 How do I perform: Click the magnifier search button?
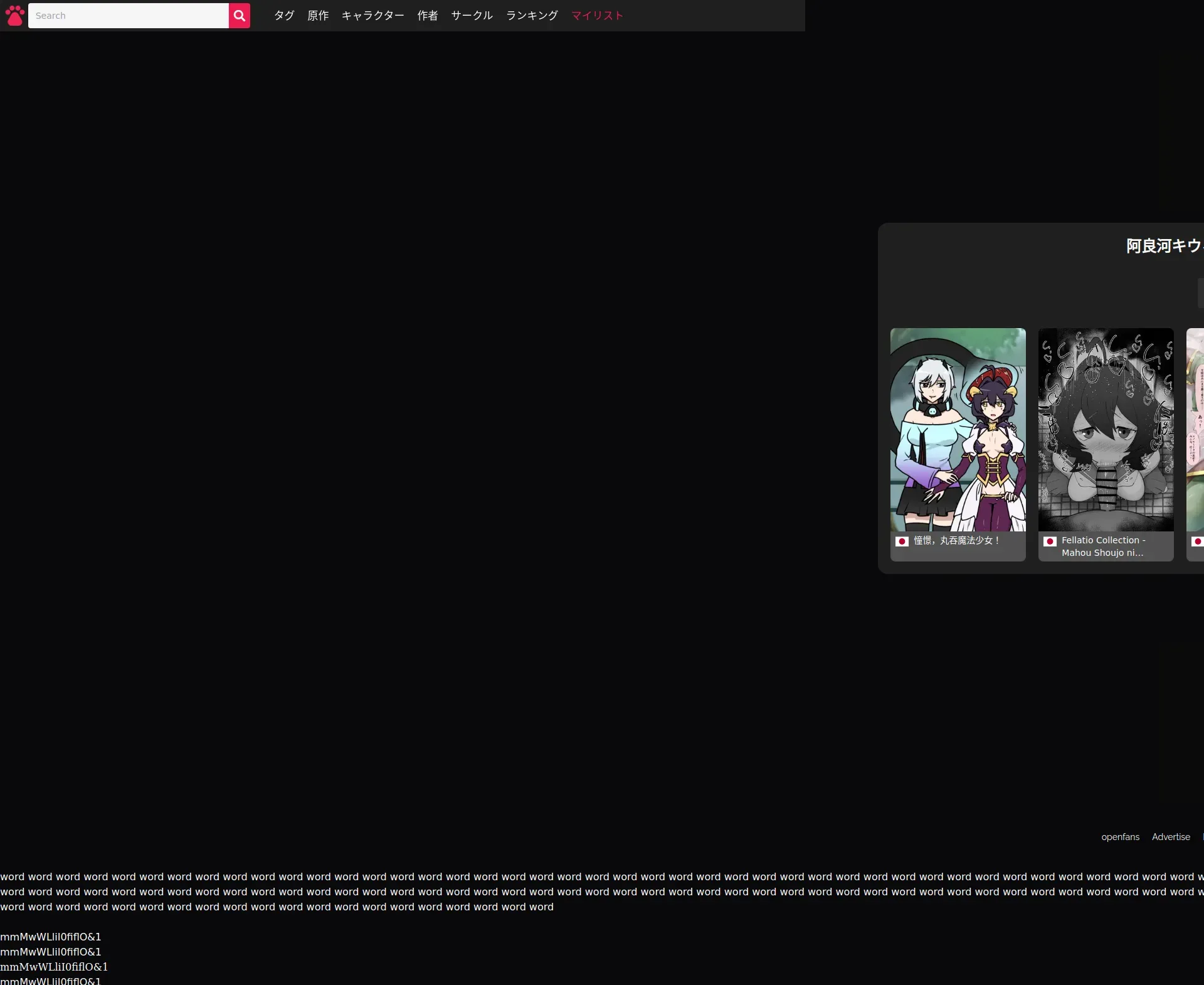pos(239,16)
